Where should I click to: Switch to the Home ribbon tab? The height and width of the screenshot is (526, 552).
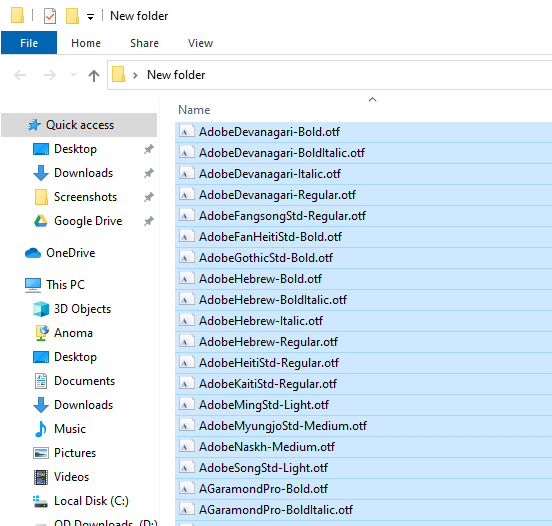coord(86,43)
